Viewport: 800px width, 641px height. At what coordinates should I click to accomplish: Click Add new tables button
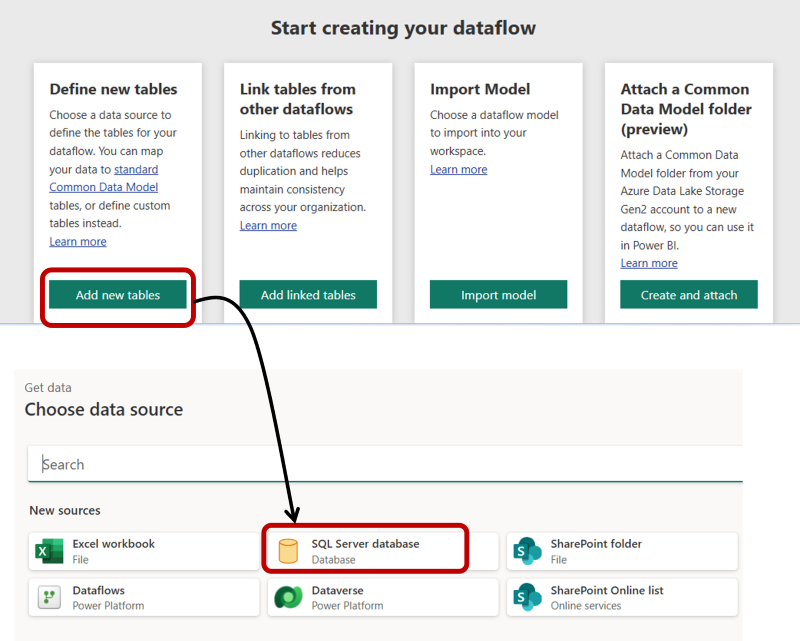pyautogui.click(x=118, y=294)
